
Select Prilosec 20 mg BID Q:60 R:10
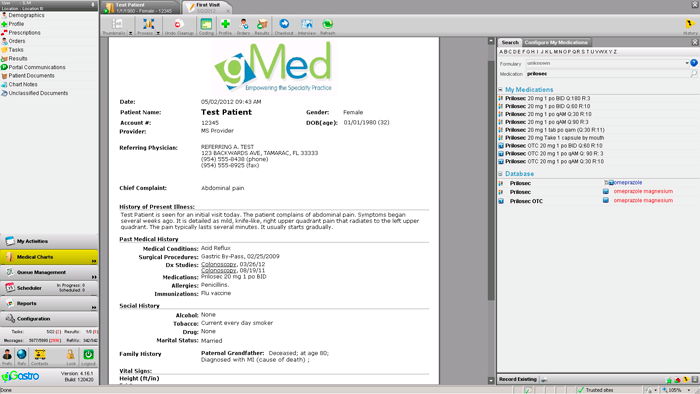click(548, 106)
